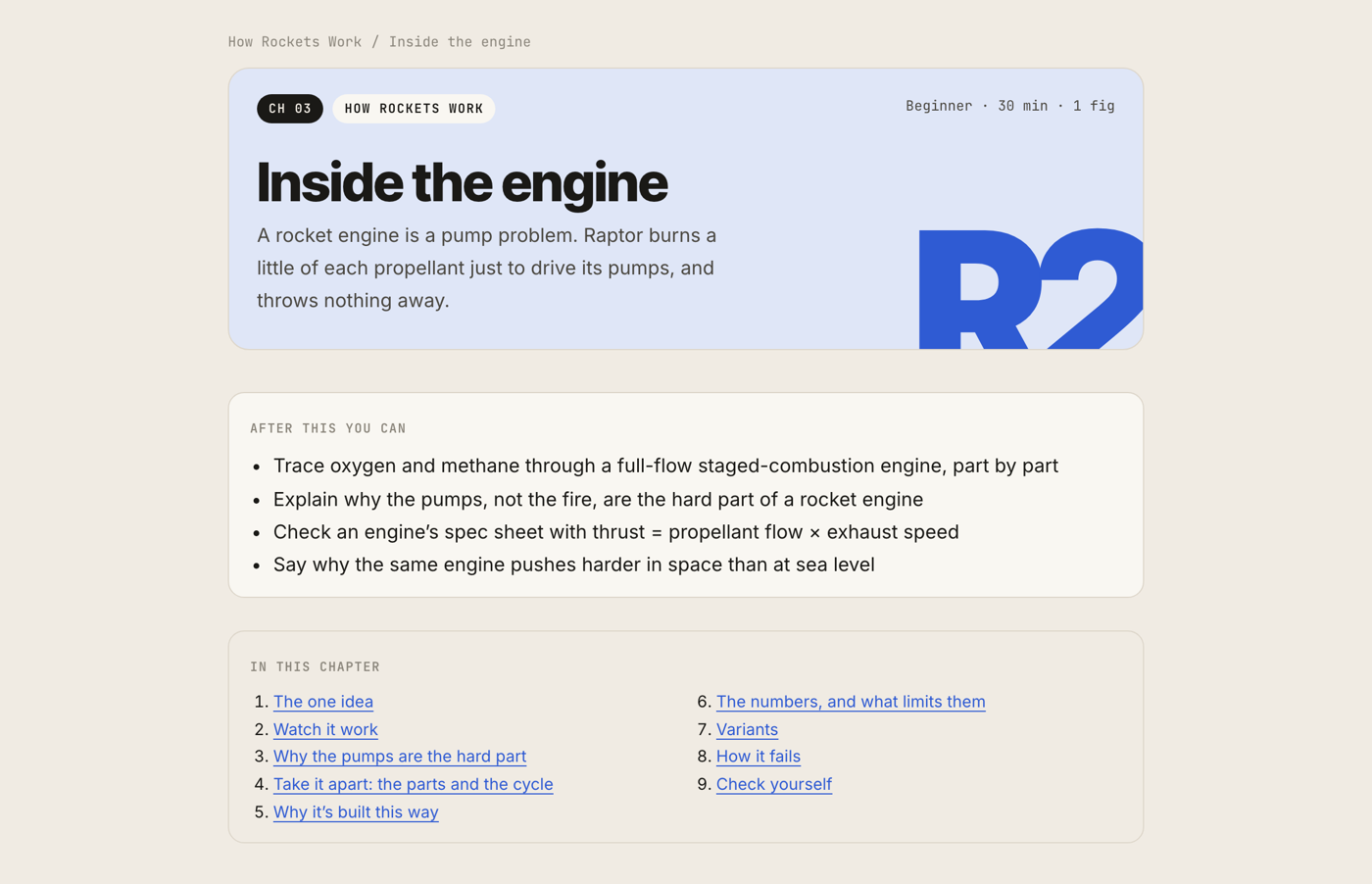Click the "AFTER THIS YOU CAN" label
1372x884 pixels.
(x=328, y=428)
